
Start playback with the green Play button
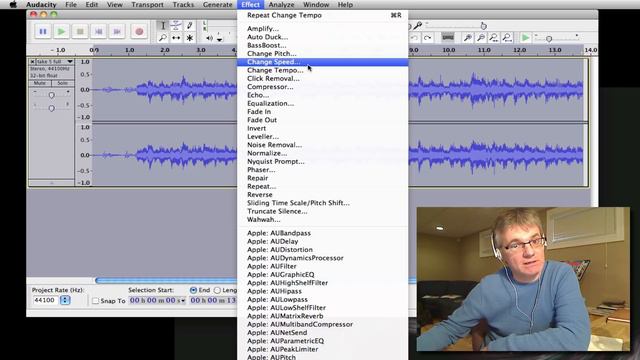tap(61, 31)
